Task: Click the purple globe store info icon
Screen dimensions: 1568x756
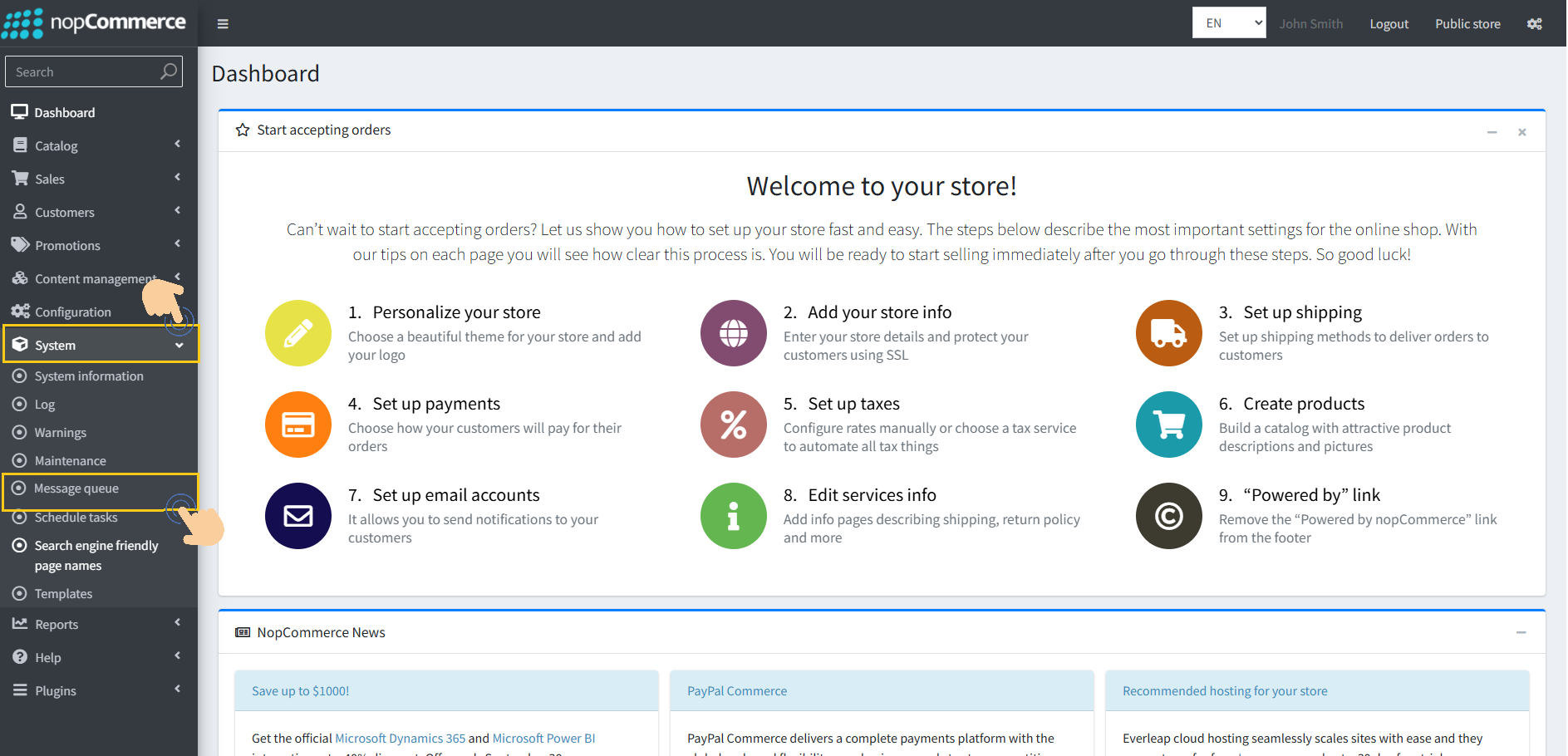Action: [x=733, y=333]
